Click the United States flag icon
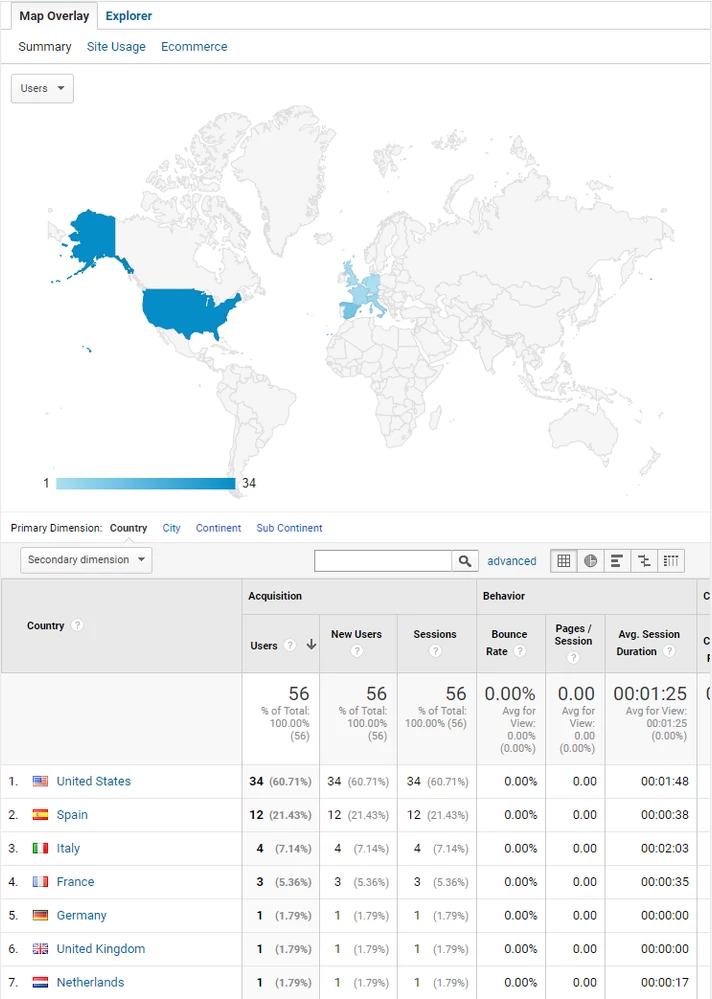 coord(40,781)
